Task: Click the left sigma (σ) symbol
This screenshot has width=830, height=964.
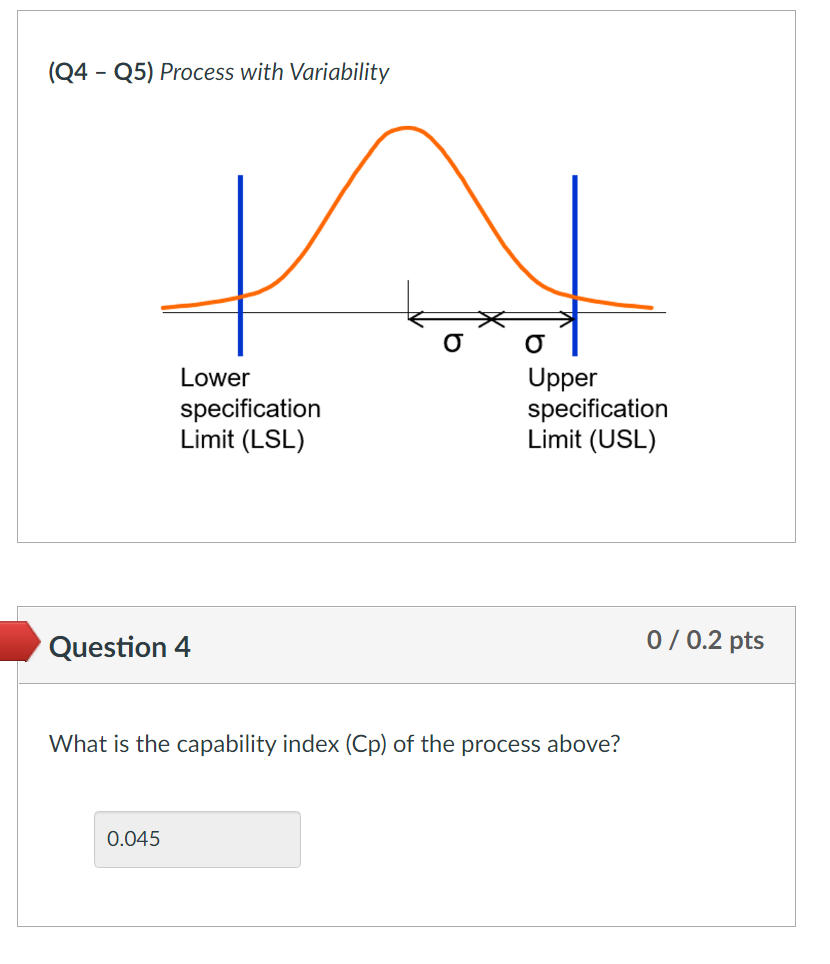Action: (x=451, y=343)
